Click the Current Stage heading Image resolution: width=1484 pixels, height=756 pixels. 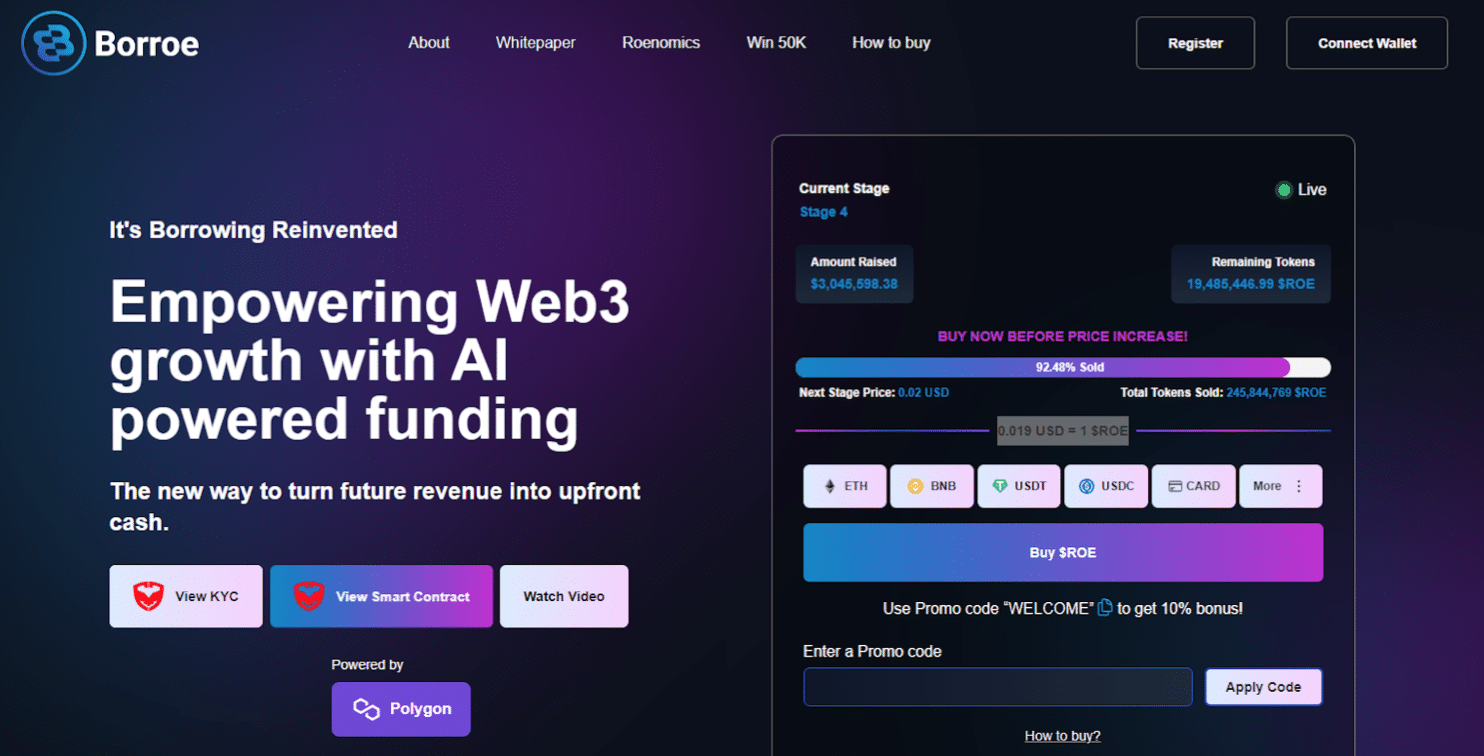point(844,188)
